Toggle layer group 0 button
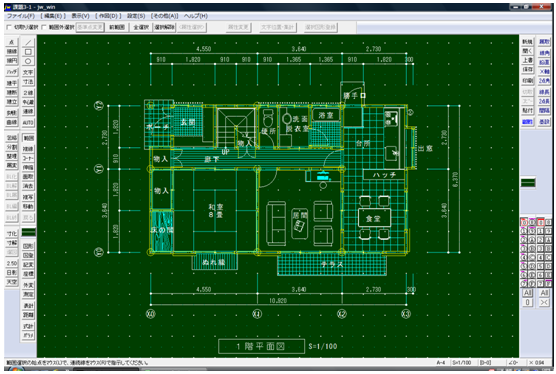 pyautogui.click(x=540, y=222)
